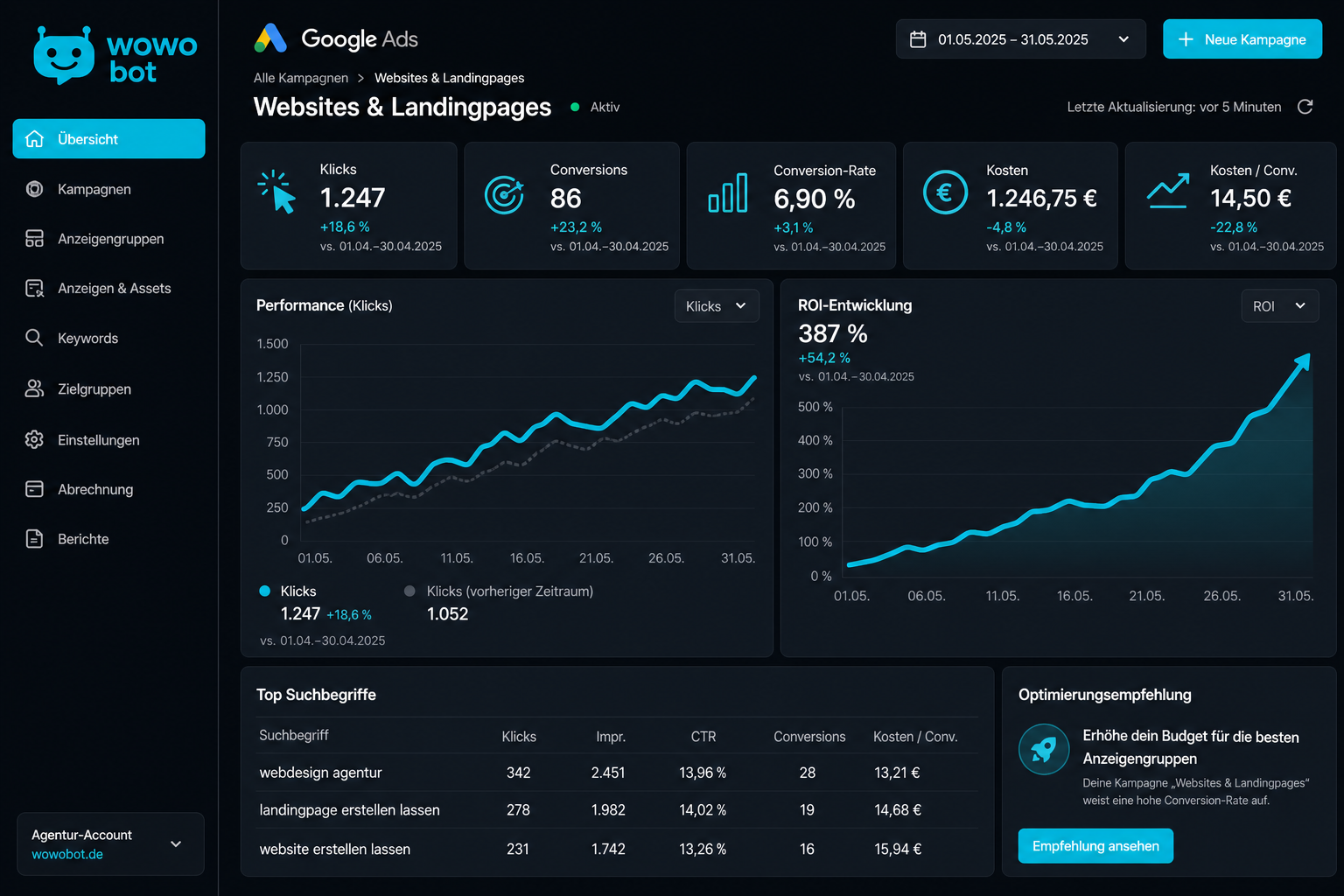
Task: Click the Websites & Landingpages breadcrumb
Action: pyautogui.click(x=450, y=78)
